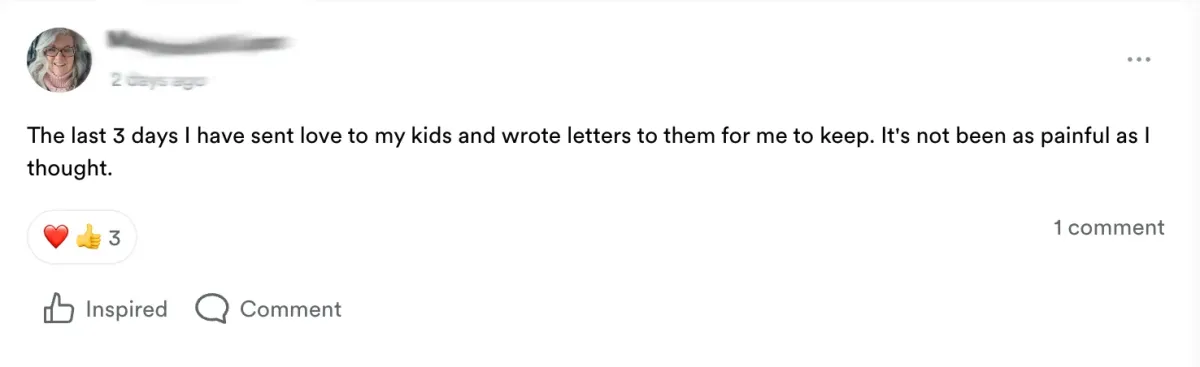Click the Comment speech bubble icon
Image resolution: width=1200 pixels, height=367 pixels.
212,309
